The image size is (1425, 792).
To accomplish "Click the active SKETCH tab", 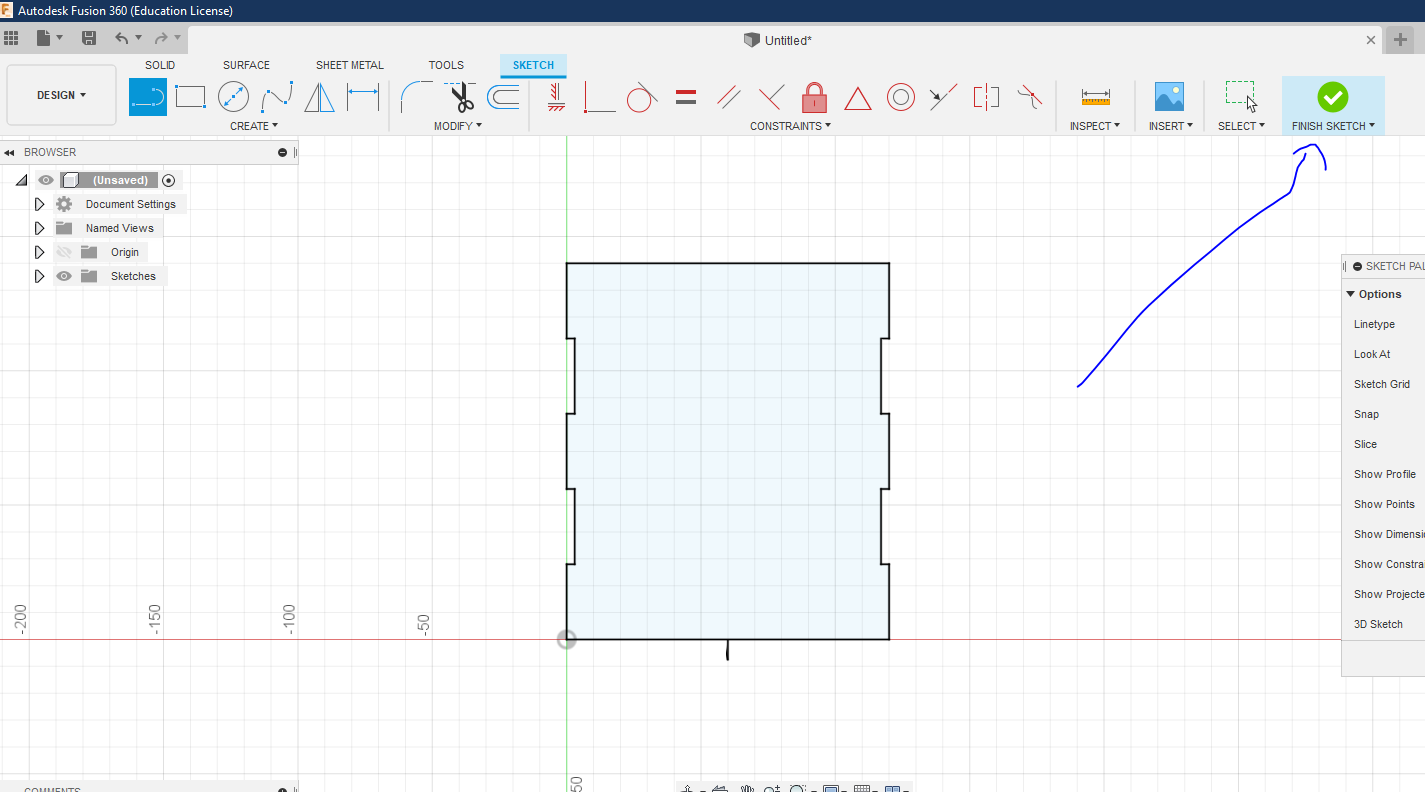I will pos(533,65).
